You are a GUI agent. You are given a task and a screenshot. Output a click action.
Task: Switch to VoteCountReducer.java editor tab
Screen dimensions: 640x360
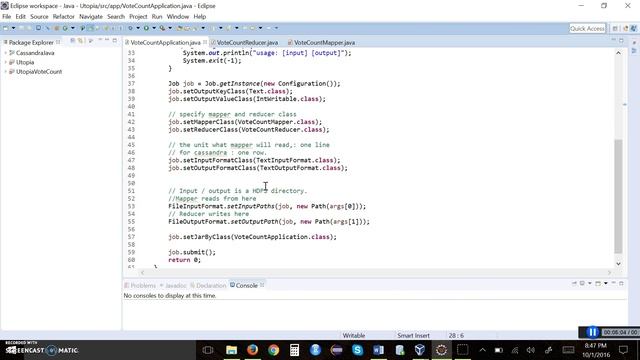point(247,42)
